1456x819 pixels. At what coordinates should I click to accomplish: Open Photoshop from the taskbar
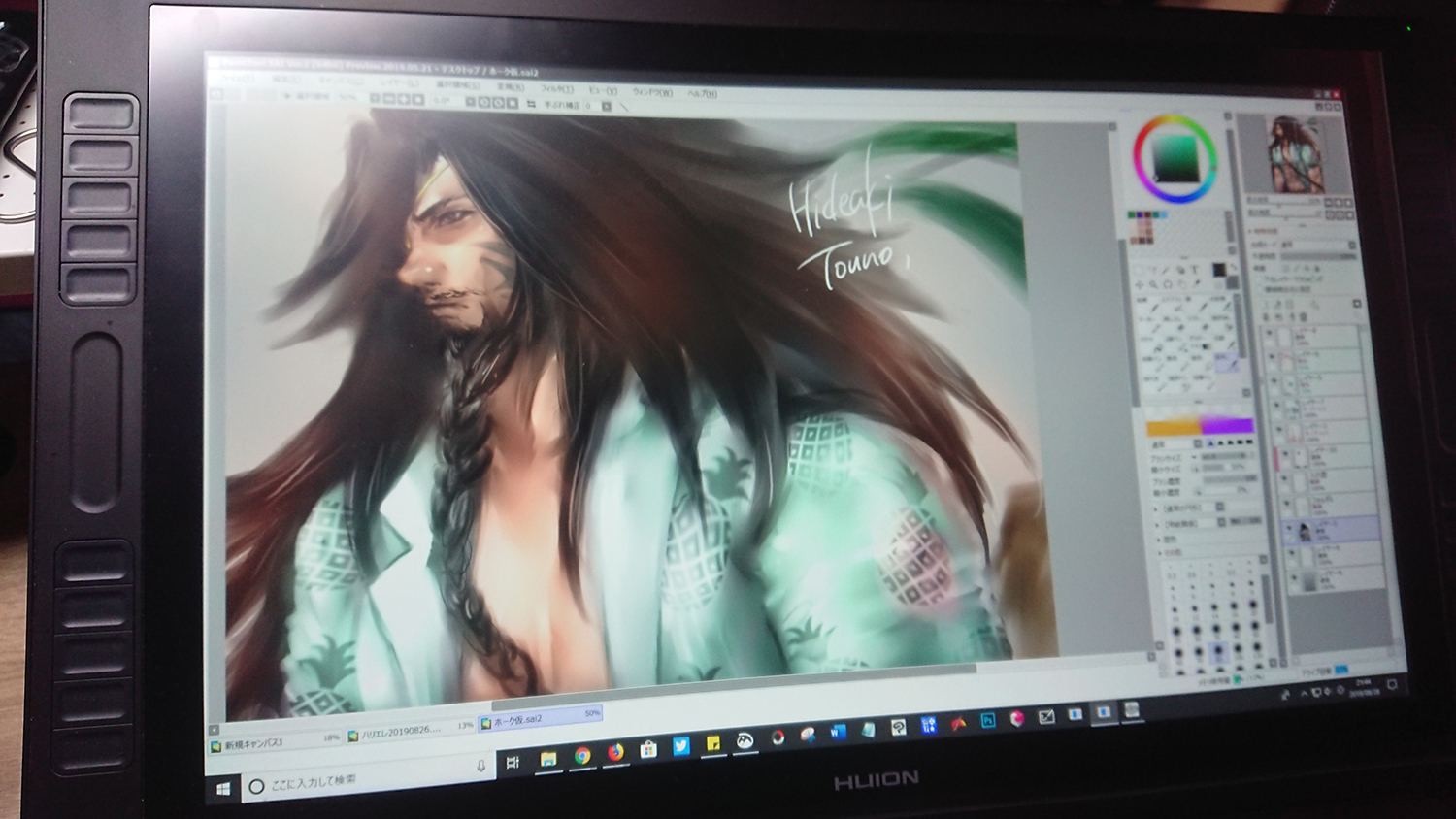989,720
